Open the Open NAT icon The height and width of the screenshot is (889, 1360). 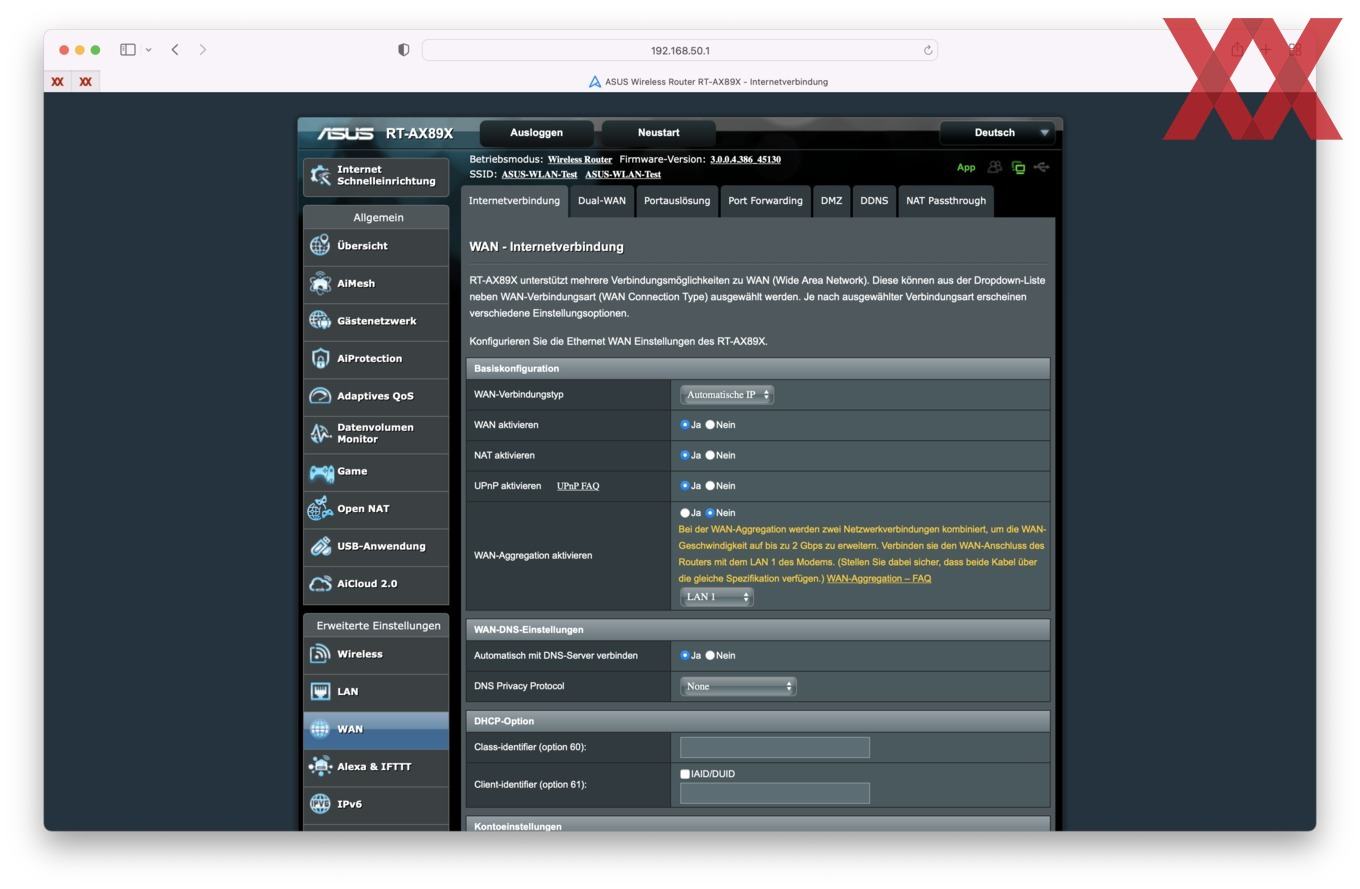click(x=320, y=508)
